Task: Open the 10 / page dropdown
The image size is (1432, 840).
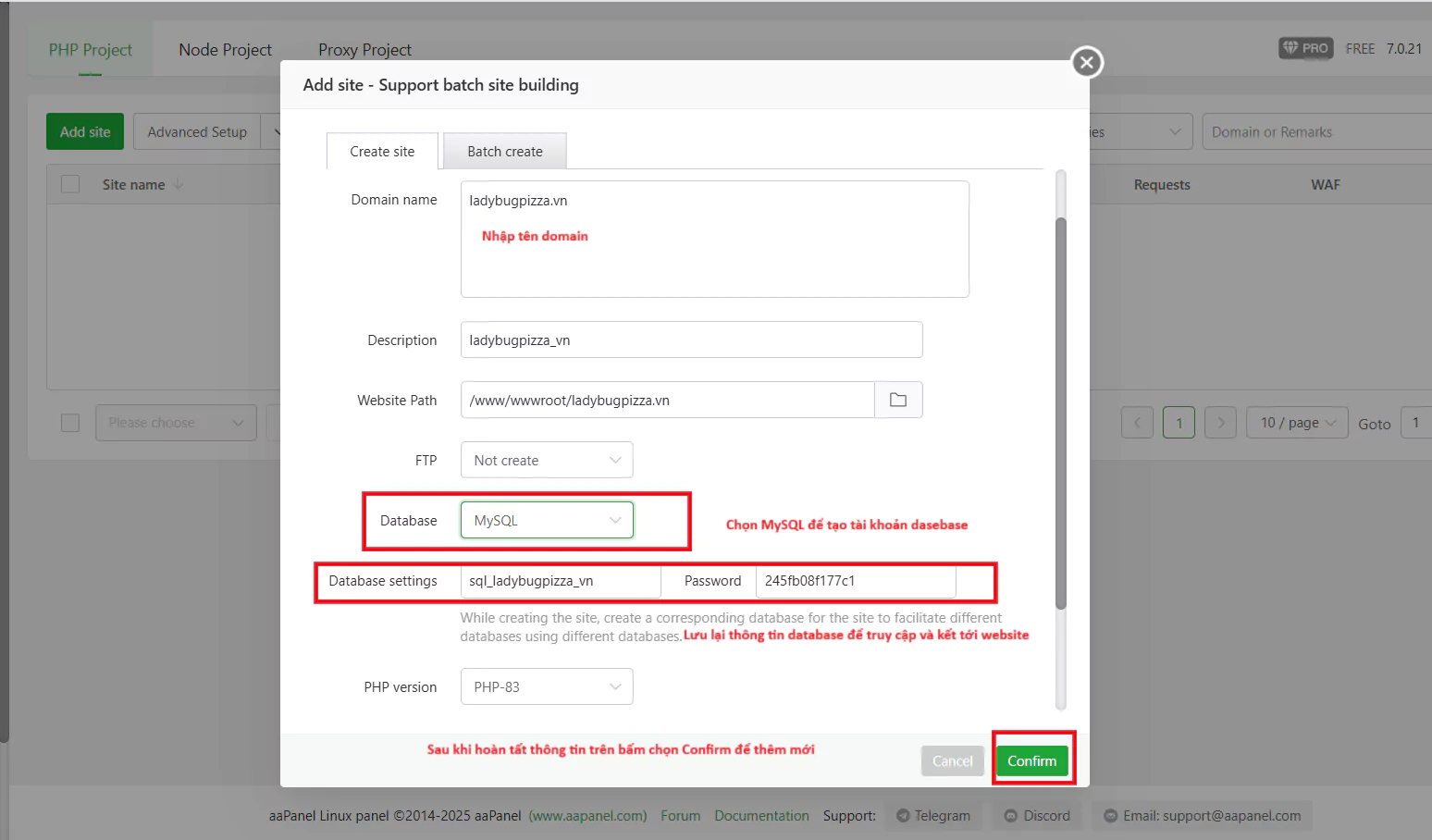Action: [1298, 423]
